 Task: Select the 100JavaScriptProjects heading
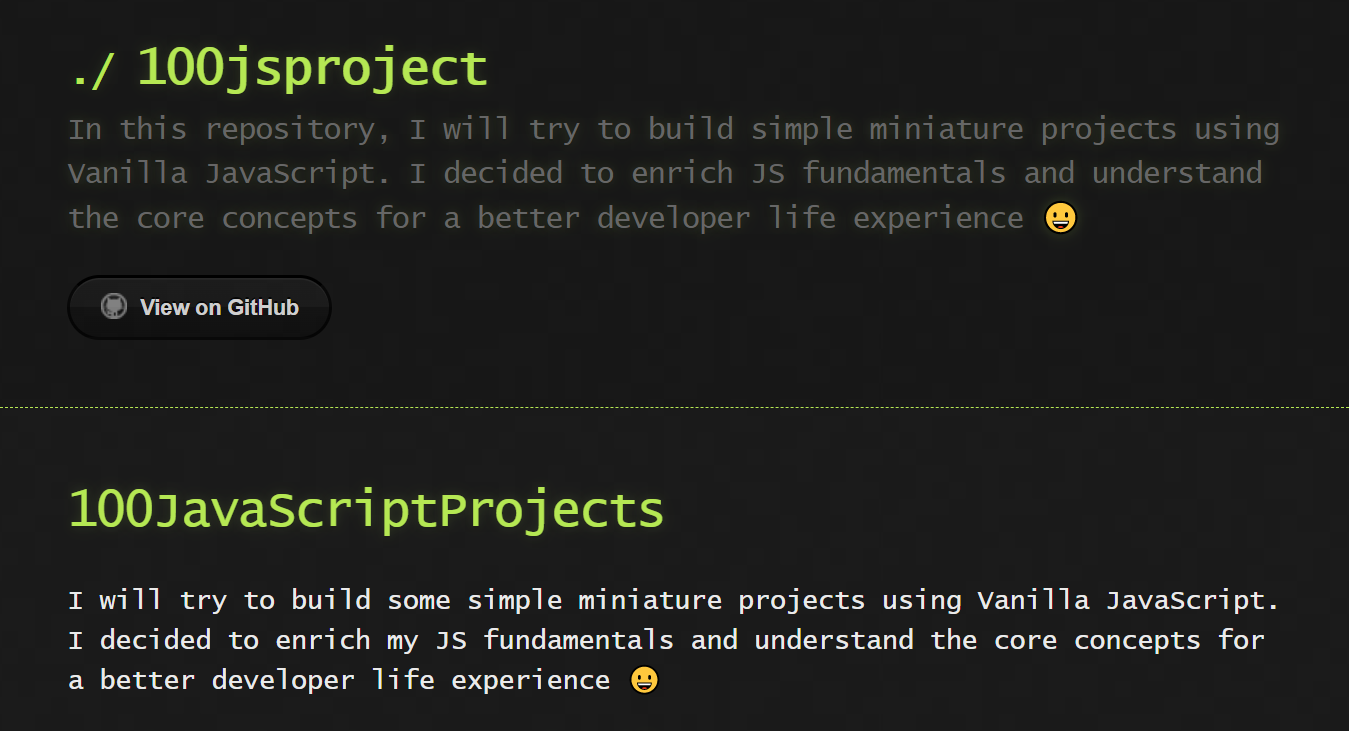click(366, 509)
